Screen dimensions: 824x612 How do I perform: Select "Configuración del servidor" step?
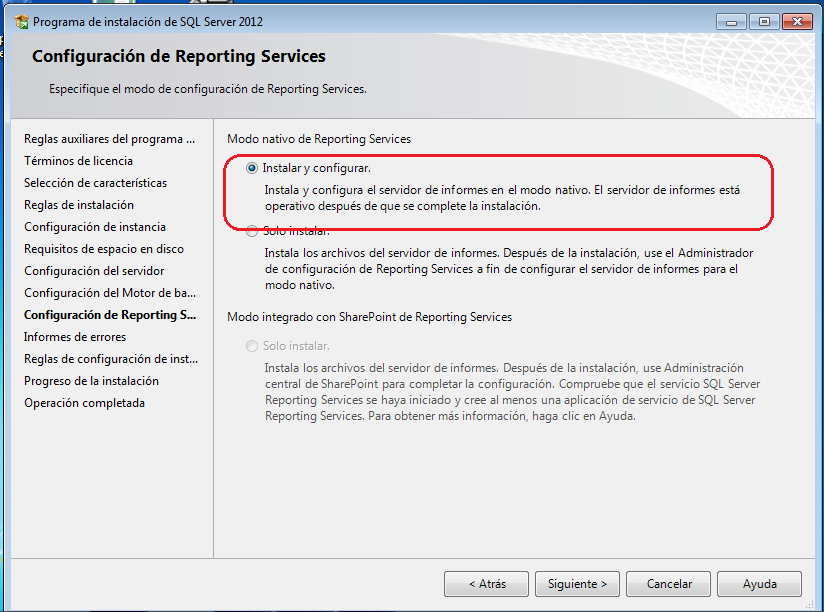pos(94,271)
